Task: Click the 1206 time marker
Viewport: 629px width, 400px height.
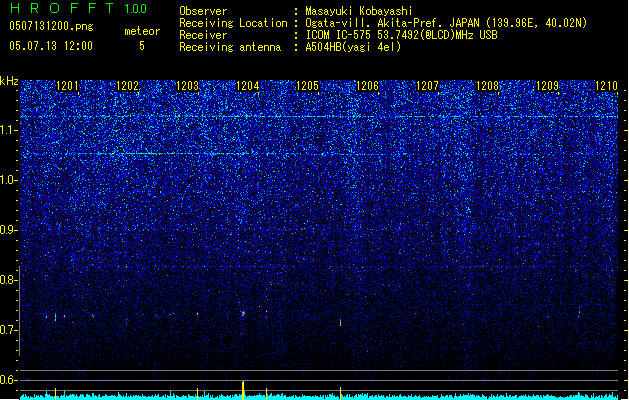Action: [x=367, y=86]
